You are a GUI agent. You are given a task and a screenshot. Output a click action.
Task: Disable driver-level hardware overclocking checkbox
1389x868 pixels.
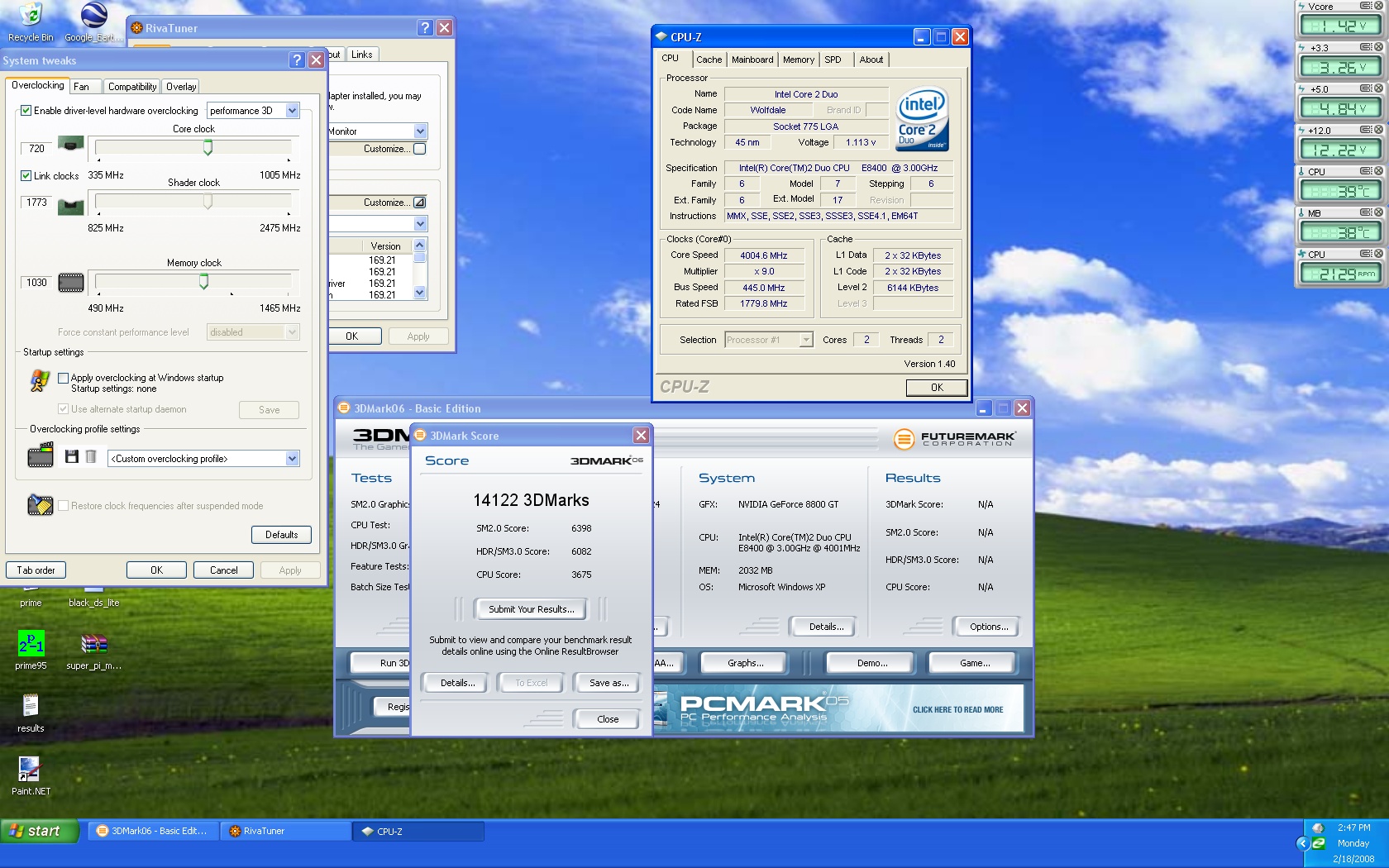tap(26, 111)
